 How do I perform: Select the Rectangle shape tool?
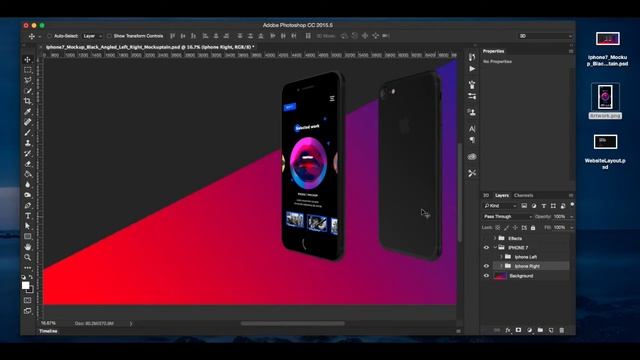28,237
